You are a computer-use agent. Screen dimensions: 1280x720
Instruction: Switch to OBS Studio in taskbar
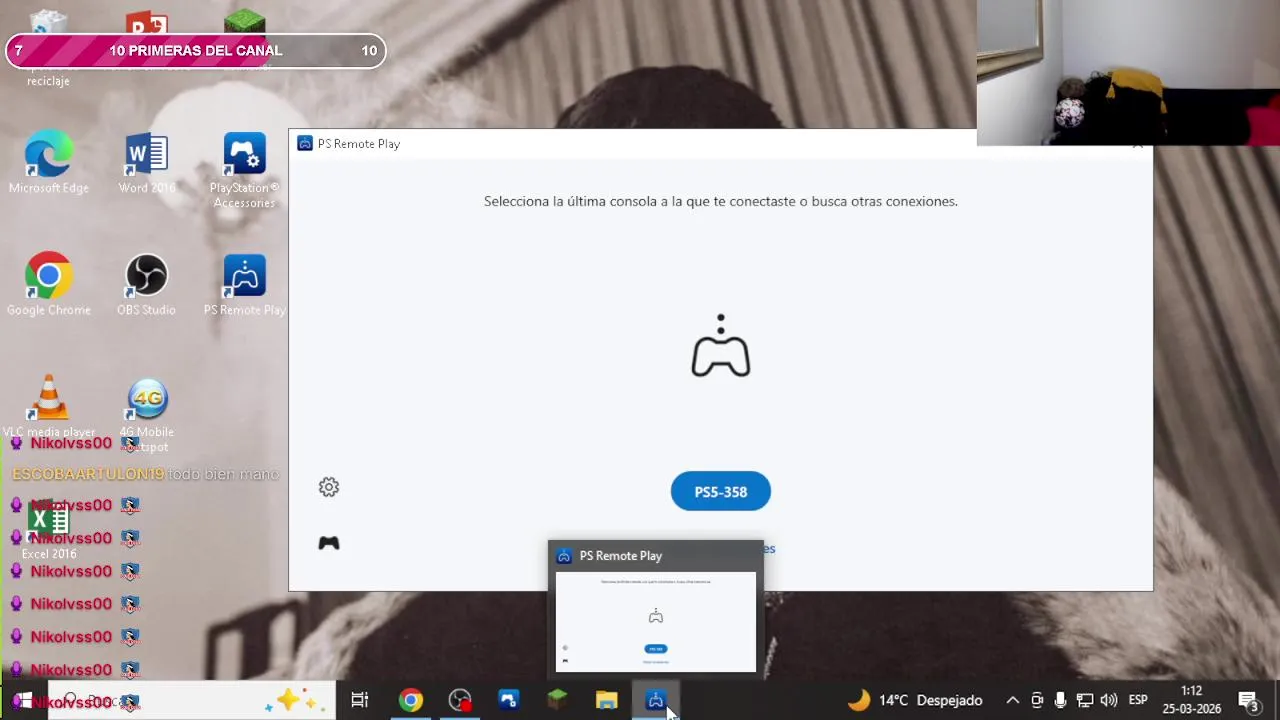[460, 700]
